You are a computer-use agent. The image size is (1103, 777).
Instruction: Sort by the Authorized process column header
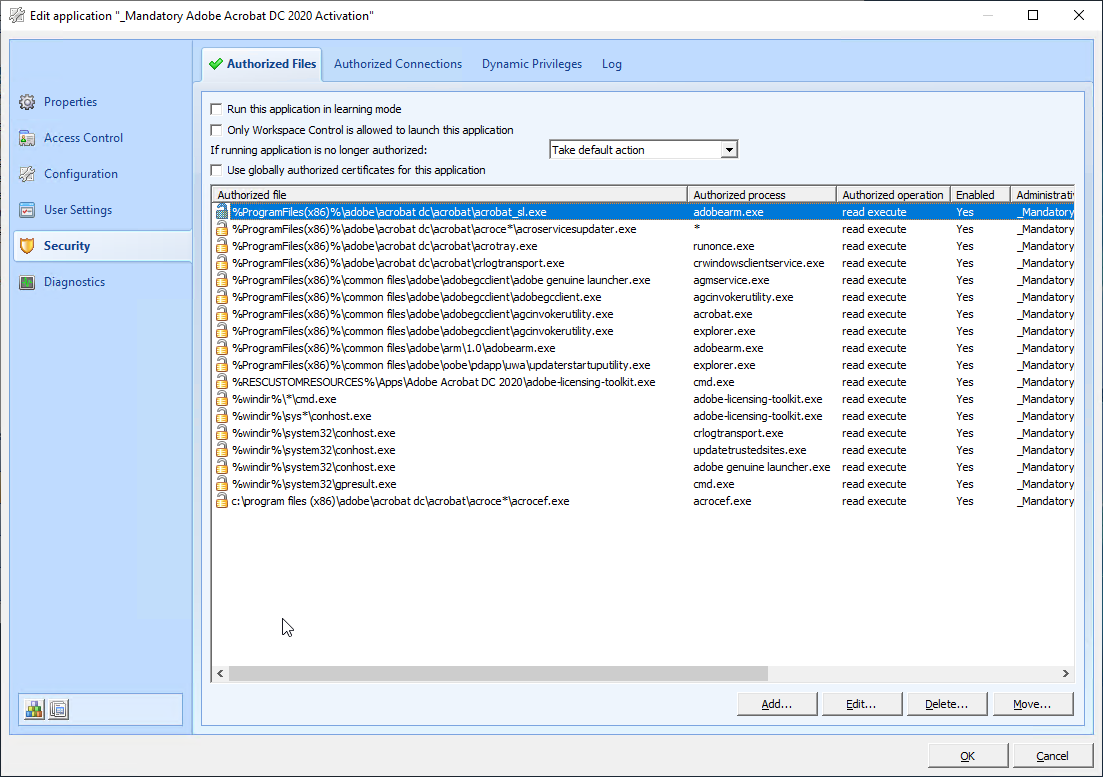(x=761, y=195)
